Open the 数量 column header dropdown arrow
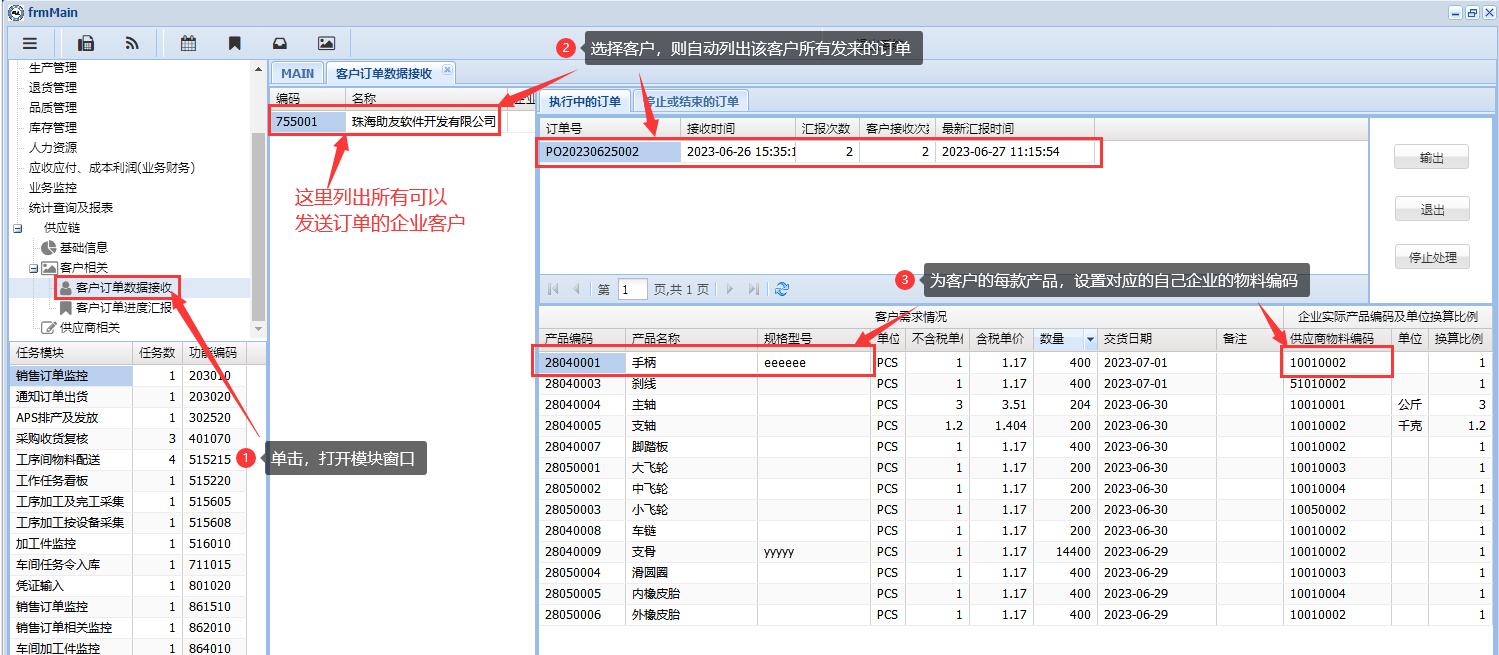The height and width of the screenshot is (655, 1499). (1090, 339)
